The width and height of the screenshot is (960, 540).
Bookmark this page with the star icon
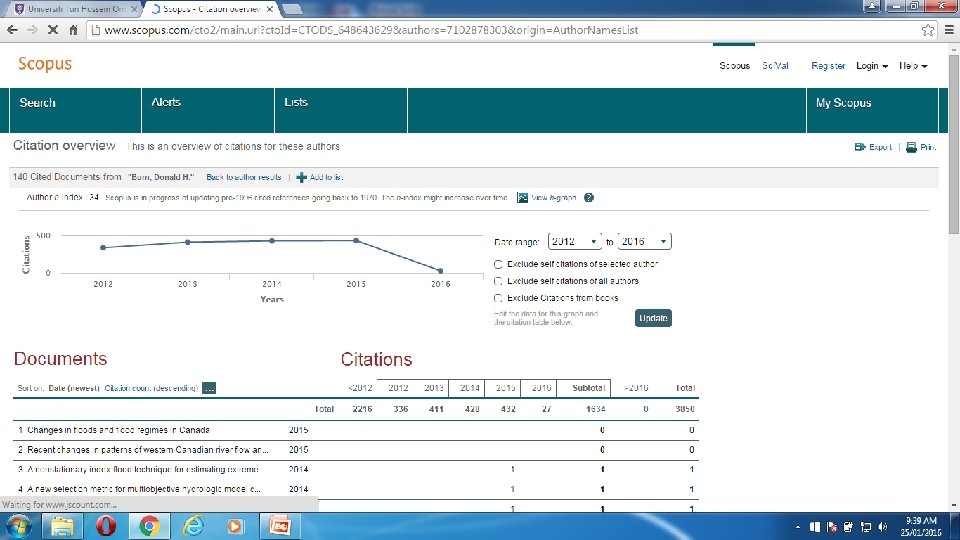click(x=928, y=30)
